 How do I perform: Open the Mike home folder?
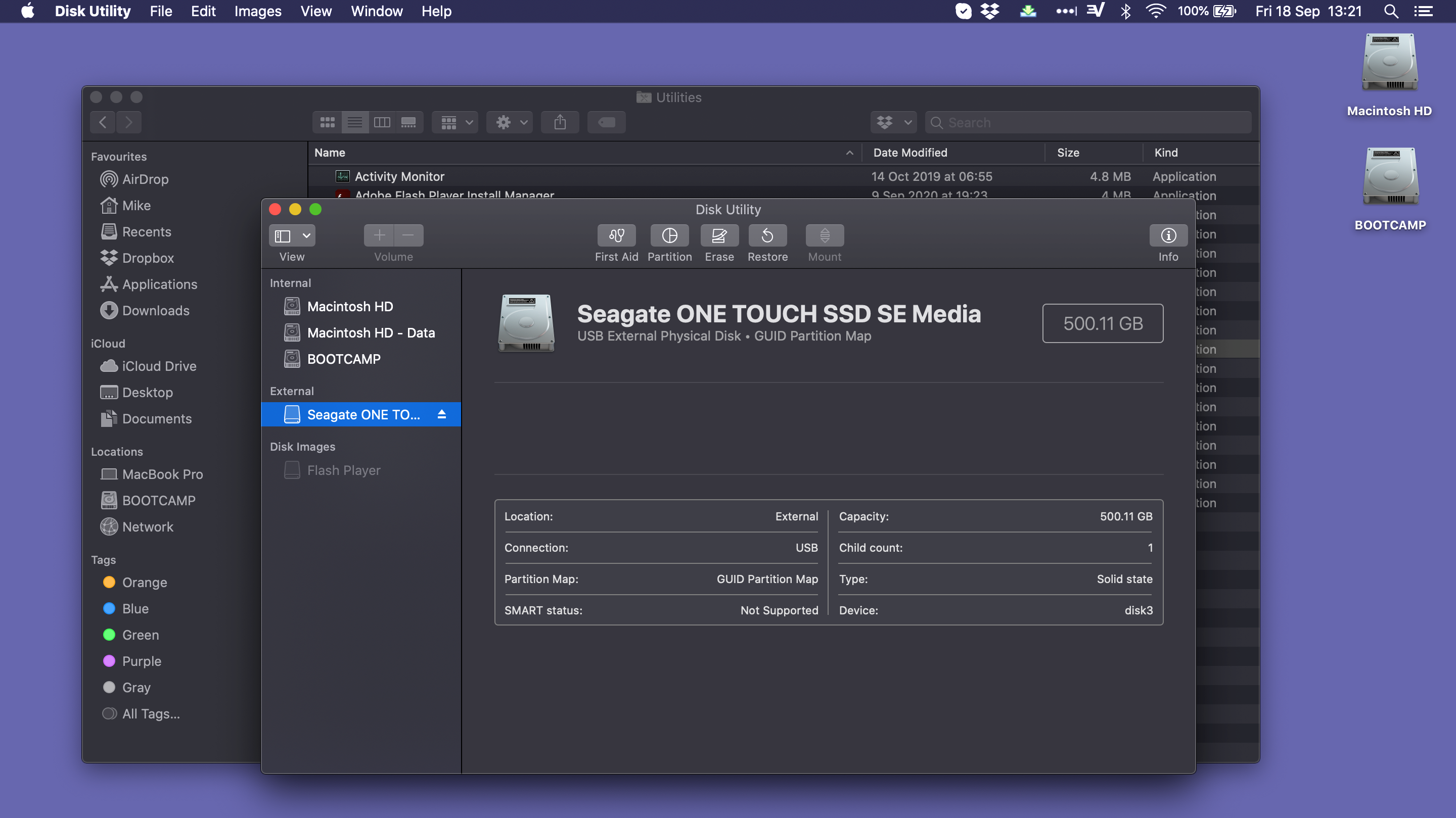pos(136,206)
